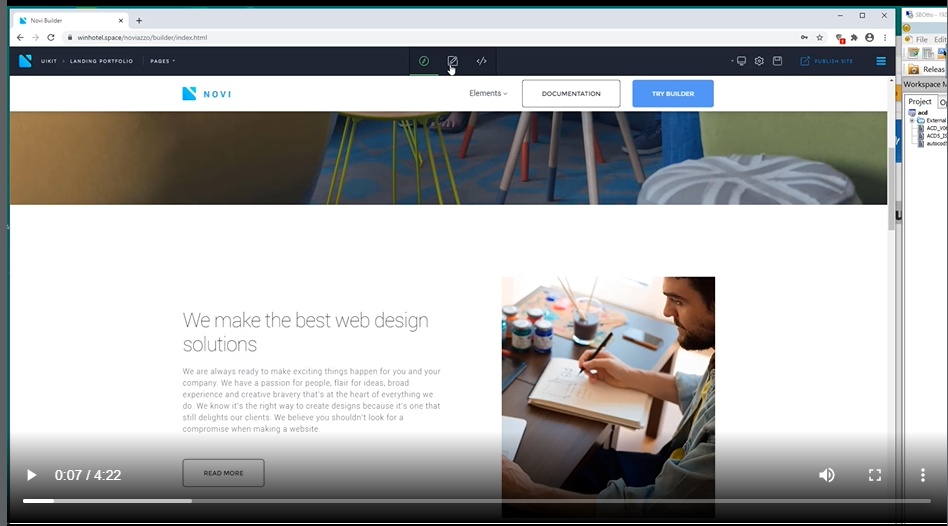Click the extension icon with red badge
Image resolution: width=948 pixels, height=526 pixels.
coord(840,38)
